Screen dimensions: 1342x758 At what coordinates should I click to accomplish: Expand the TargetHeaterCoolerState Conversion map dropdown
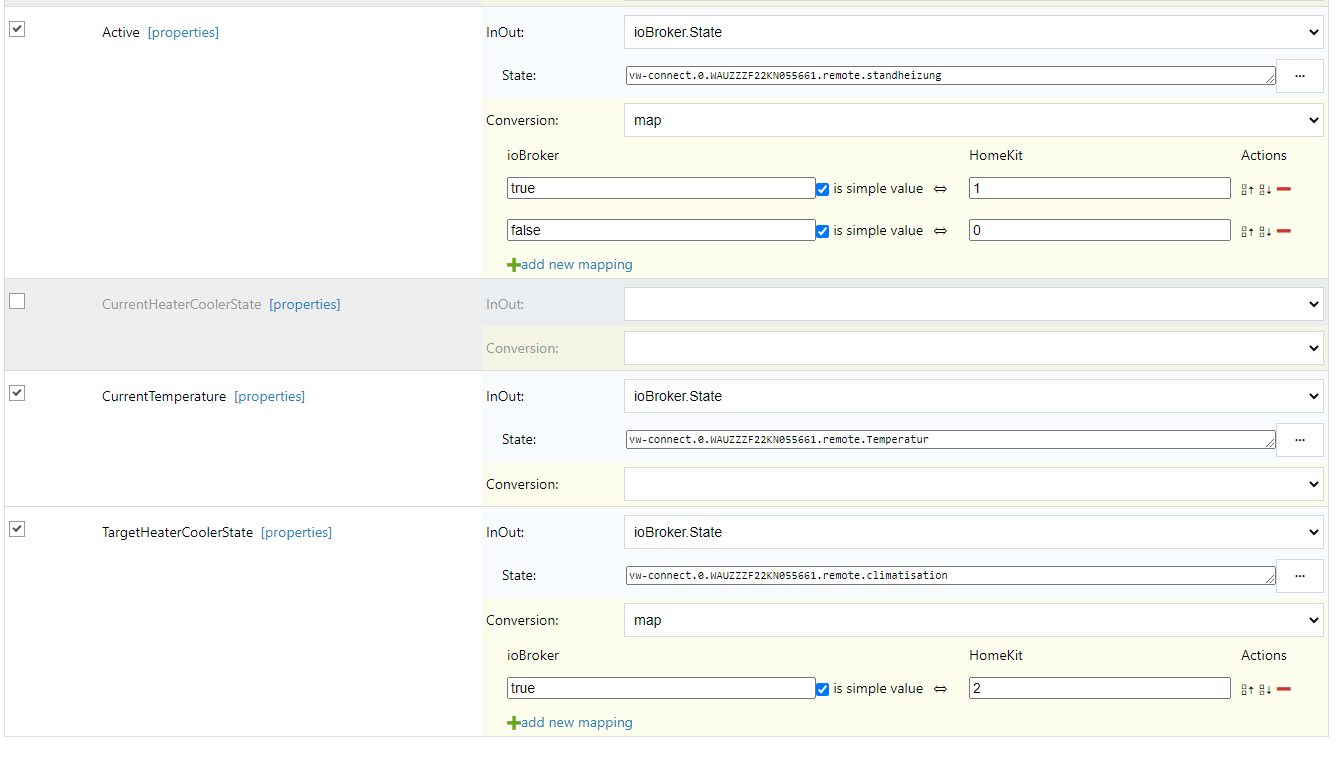click(x=974, y=620)
